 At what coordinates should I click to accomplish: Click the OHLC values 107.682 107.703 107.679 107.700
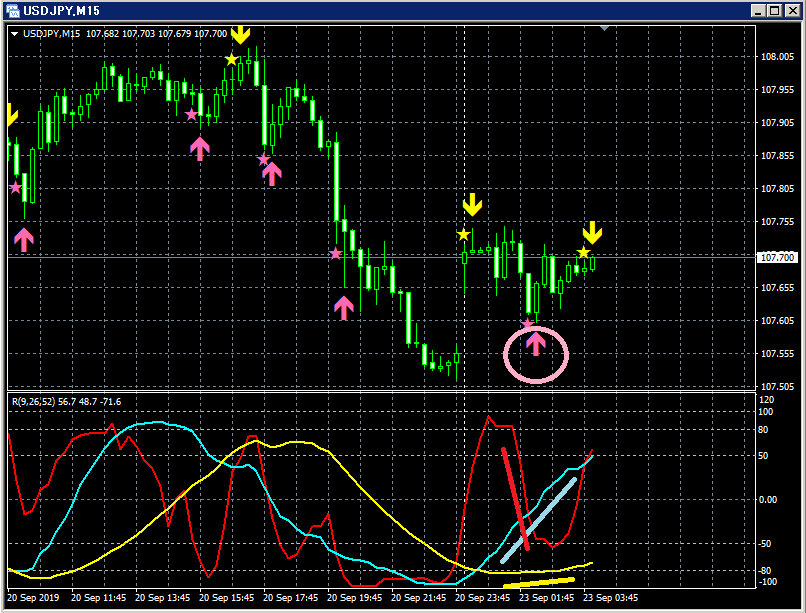[156, 34]
